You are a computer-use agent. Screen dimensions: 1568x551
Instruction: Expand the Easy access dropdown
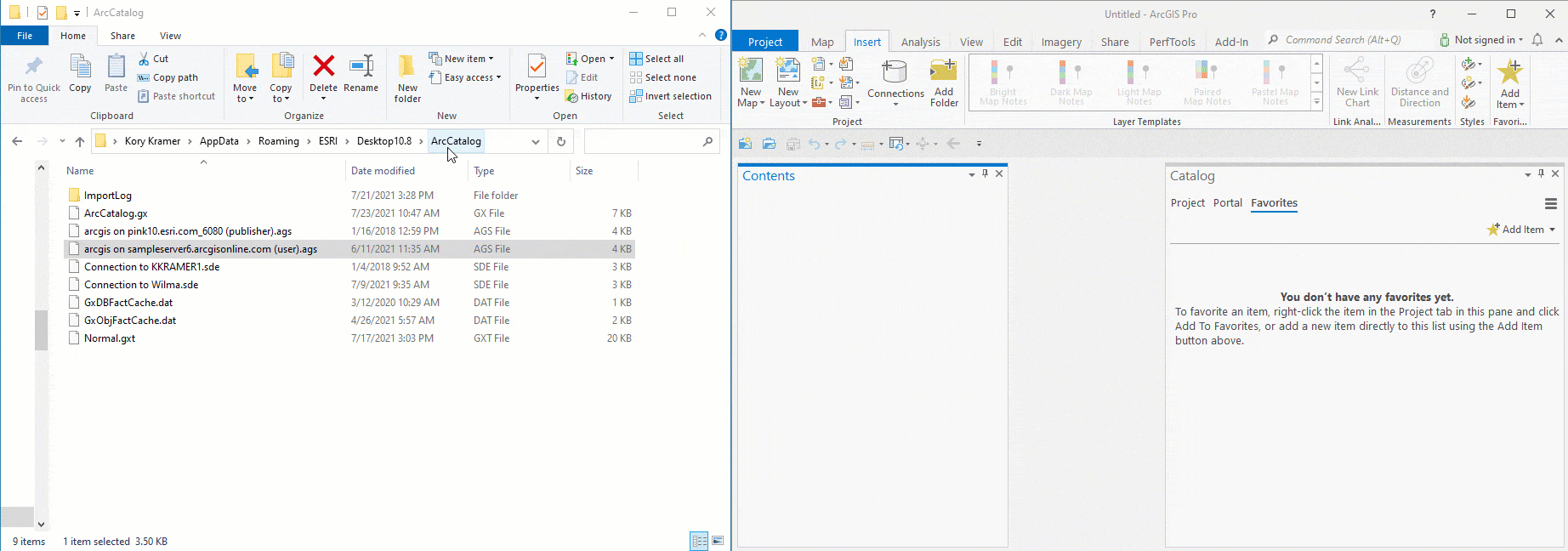tap(465, 77)
